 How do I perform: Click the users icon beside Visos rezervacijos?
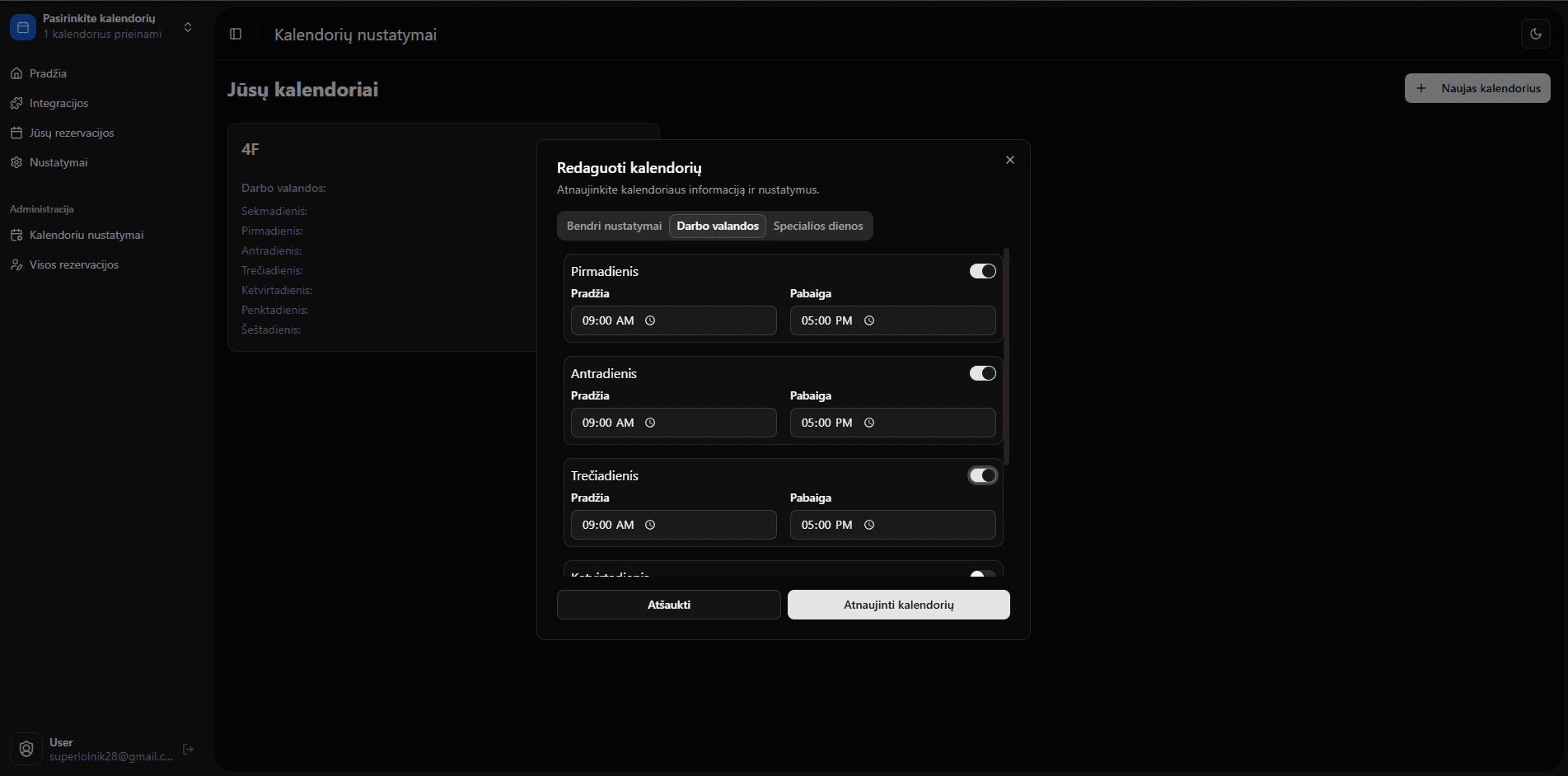point(16,264)
